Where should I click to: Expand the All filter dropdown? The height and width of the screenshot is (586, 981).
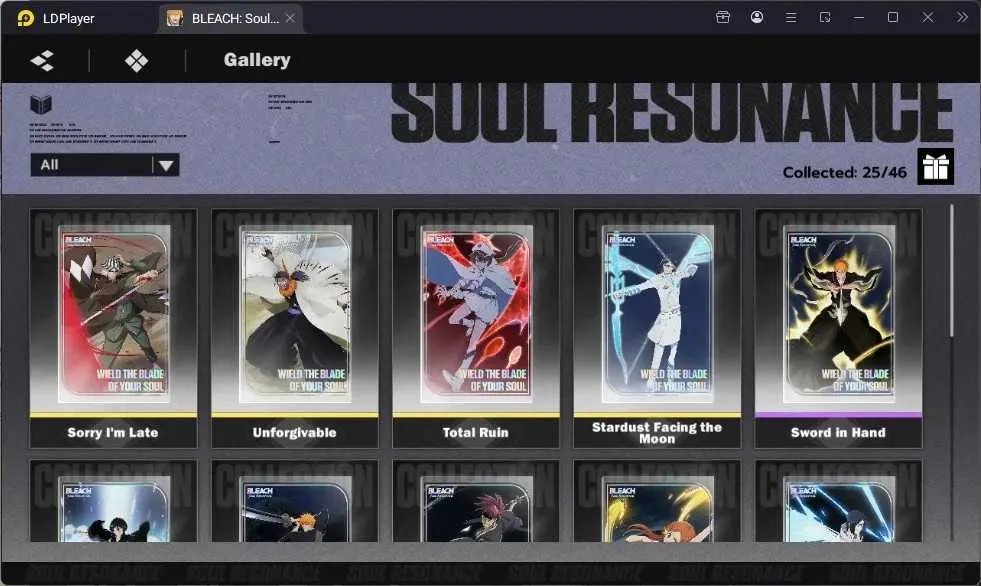point(104,165)
